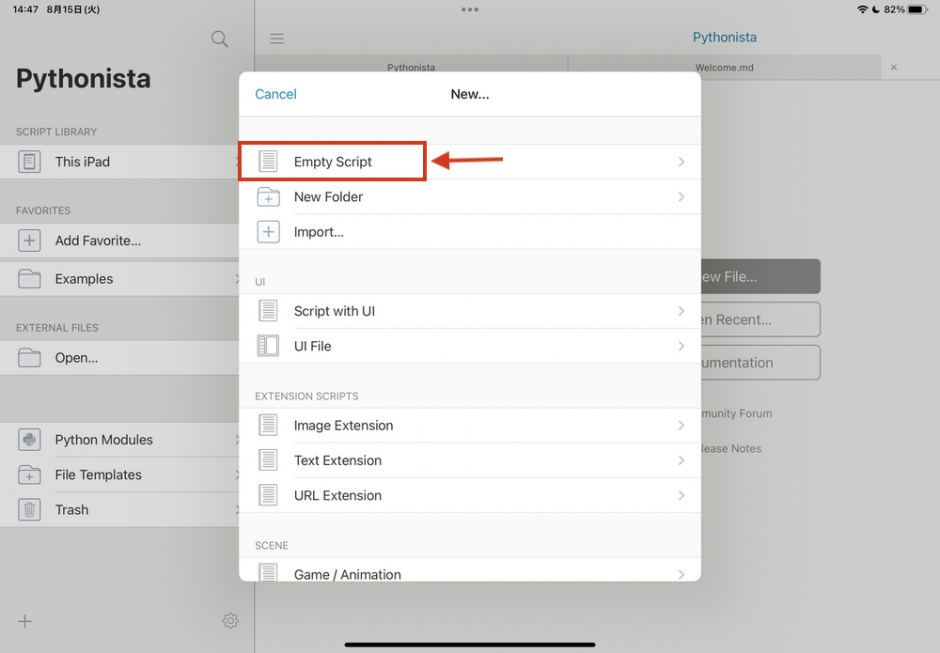Click the UI File layout icon
This screenshot has height=653, width=940.
coord(268,346)
